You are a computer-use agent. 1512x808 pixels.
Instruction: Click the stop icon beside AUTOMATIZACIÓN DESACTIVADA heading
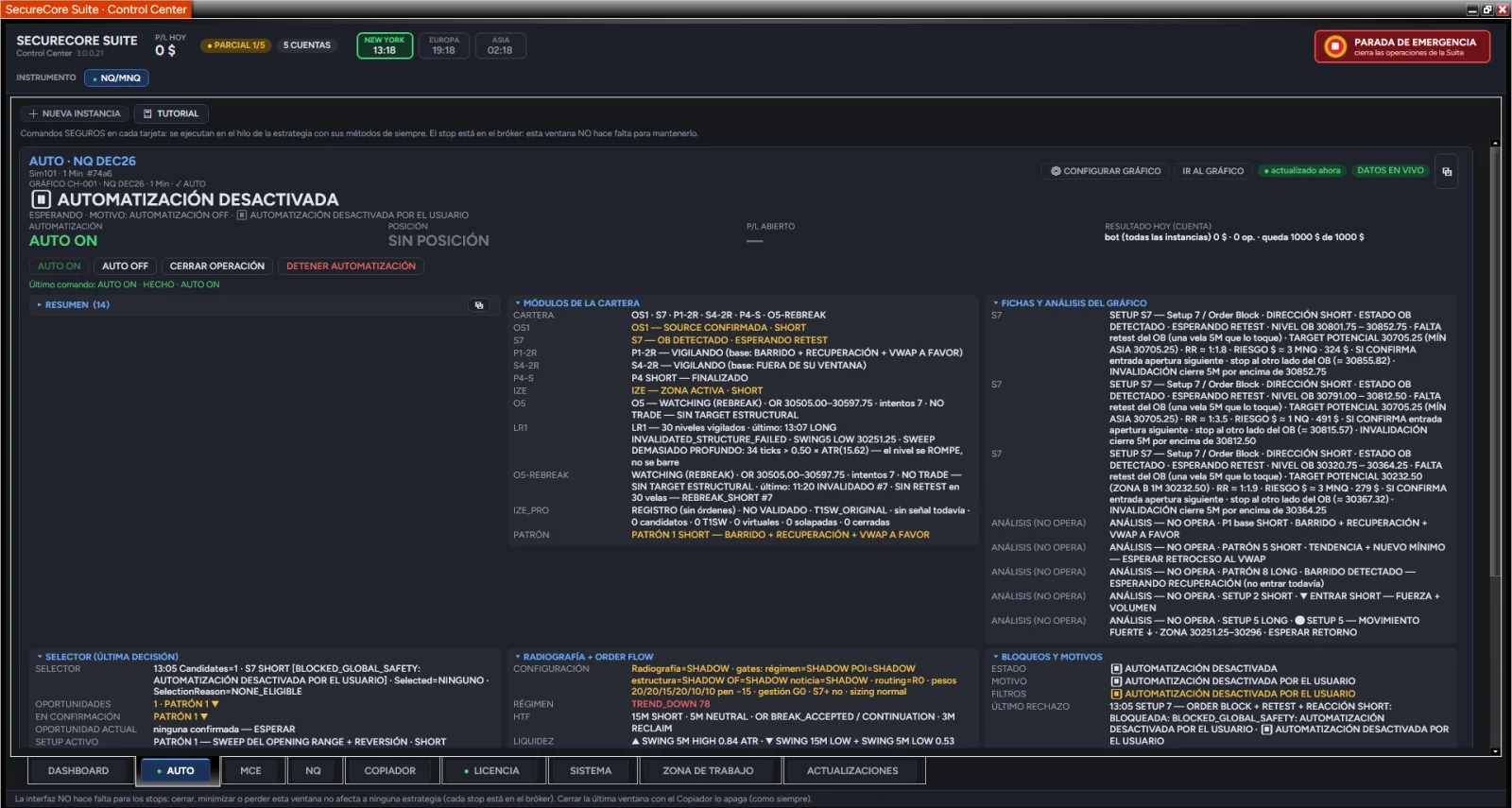pos(41,199)
